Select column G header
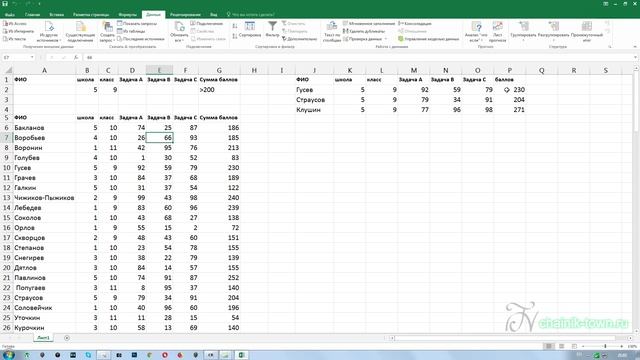This screenshot has height=360, width=640. (219, 70)
